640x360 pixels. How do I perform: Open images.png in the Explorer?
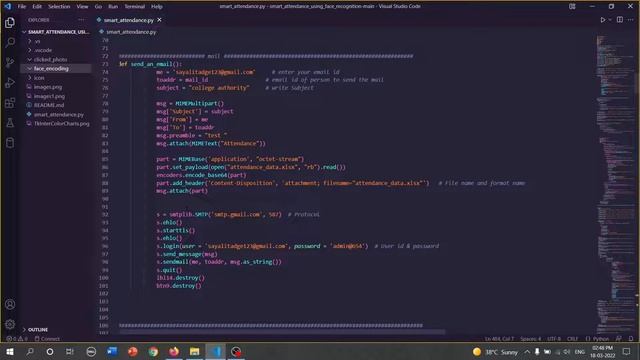[56, 87]
